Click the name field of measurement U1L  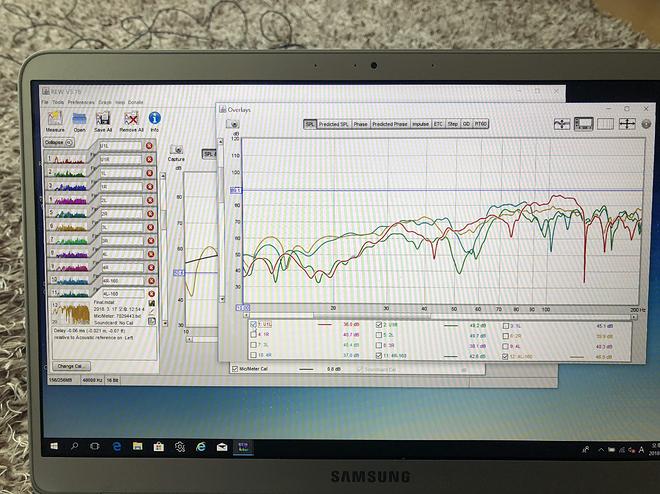[x=121, y=146]
